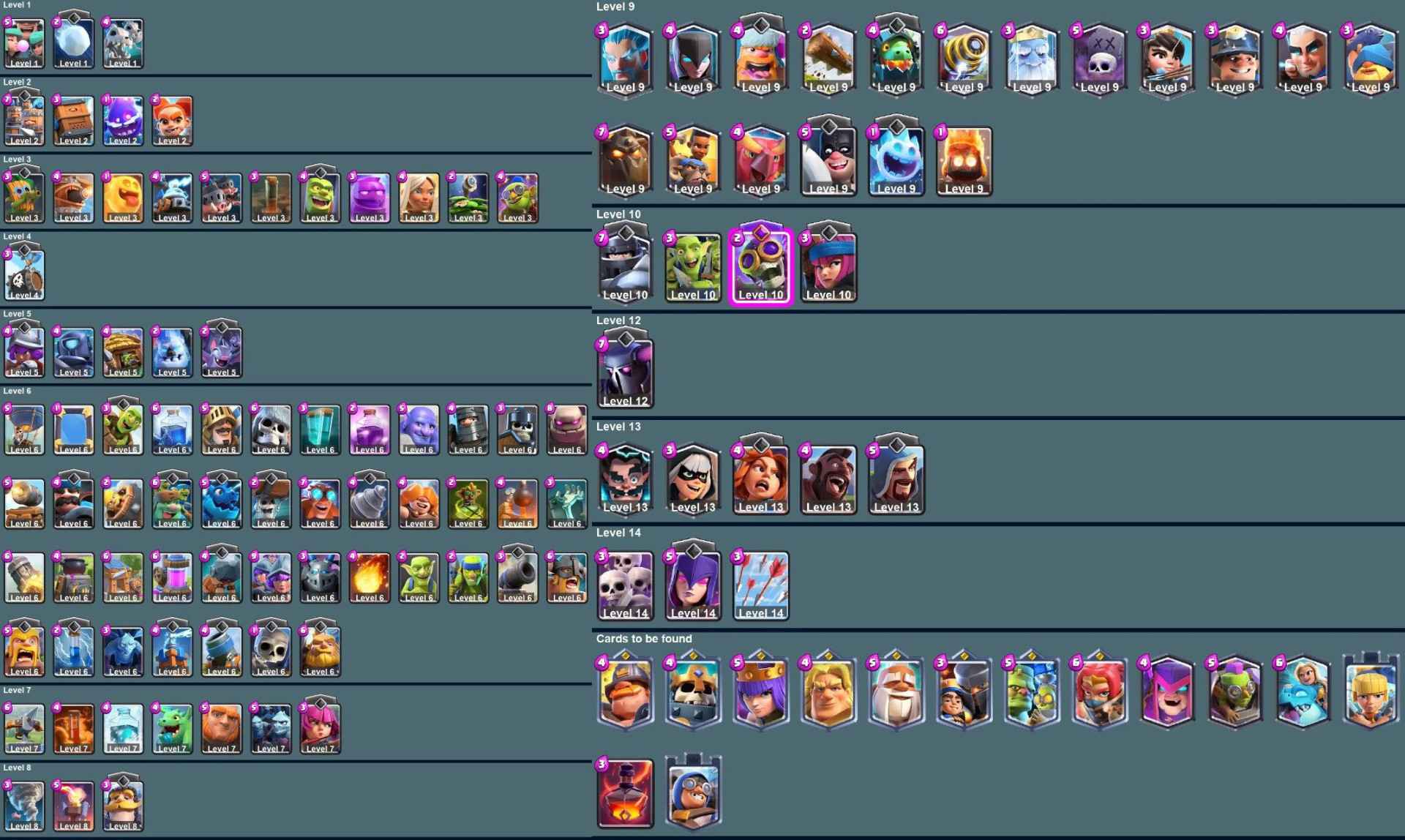This screenshot has width=1405, height=840.
Task: Click the Hog Rider card at Level 13
Action: tap(828, 479)
